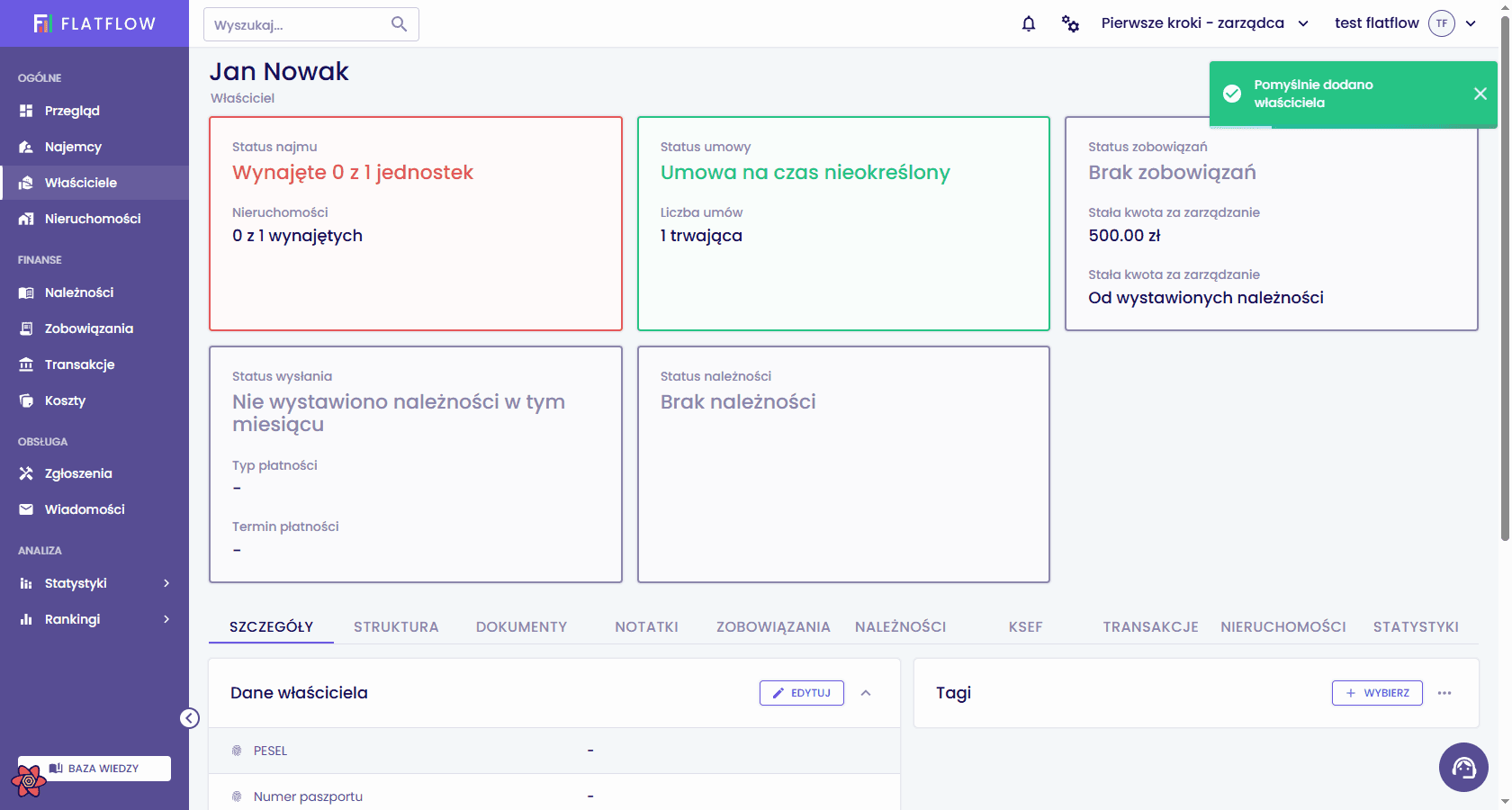1512x810 pixels.
Task: Click the Rankingi bar chart icon
Action: tap(26, 619)
